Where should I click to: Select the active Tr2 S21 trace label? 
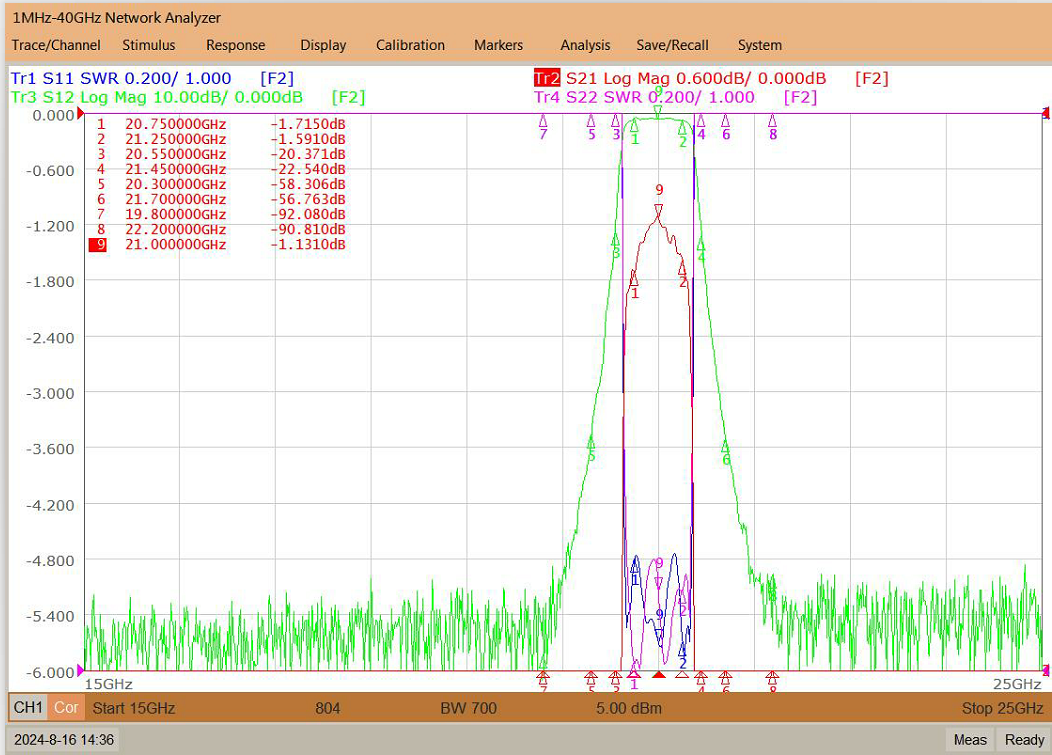(x=680, y=79)
